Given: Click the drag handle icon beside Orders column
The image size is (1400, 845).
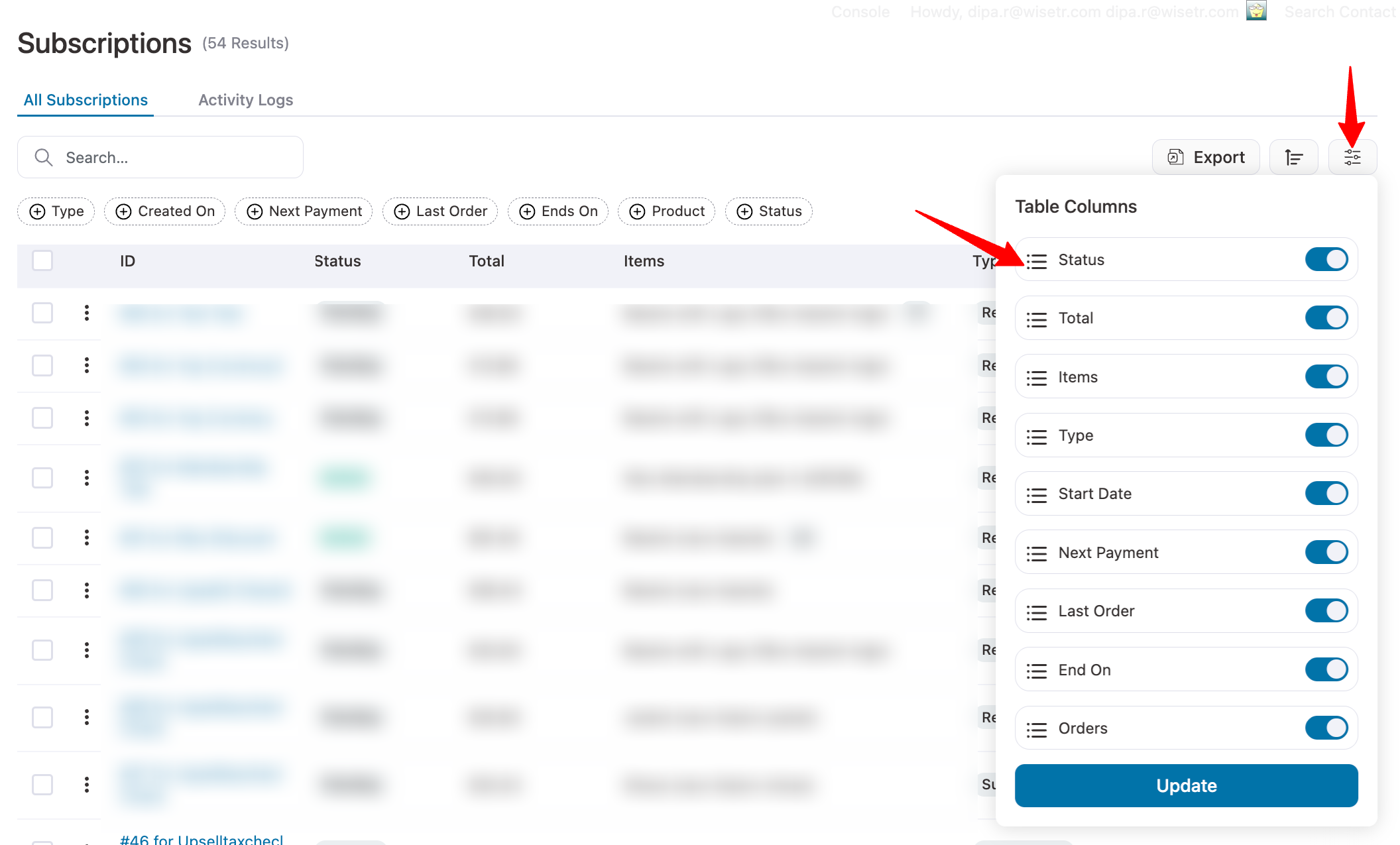Looking at the screenshot, I should 1036,728.
